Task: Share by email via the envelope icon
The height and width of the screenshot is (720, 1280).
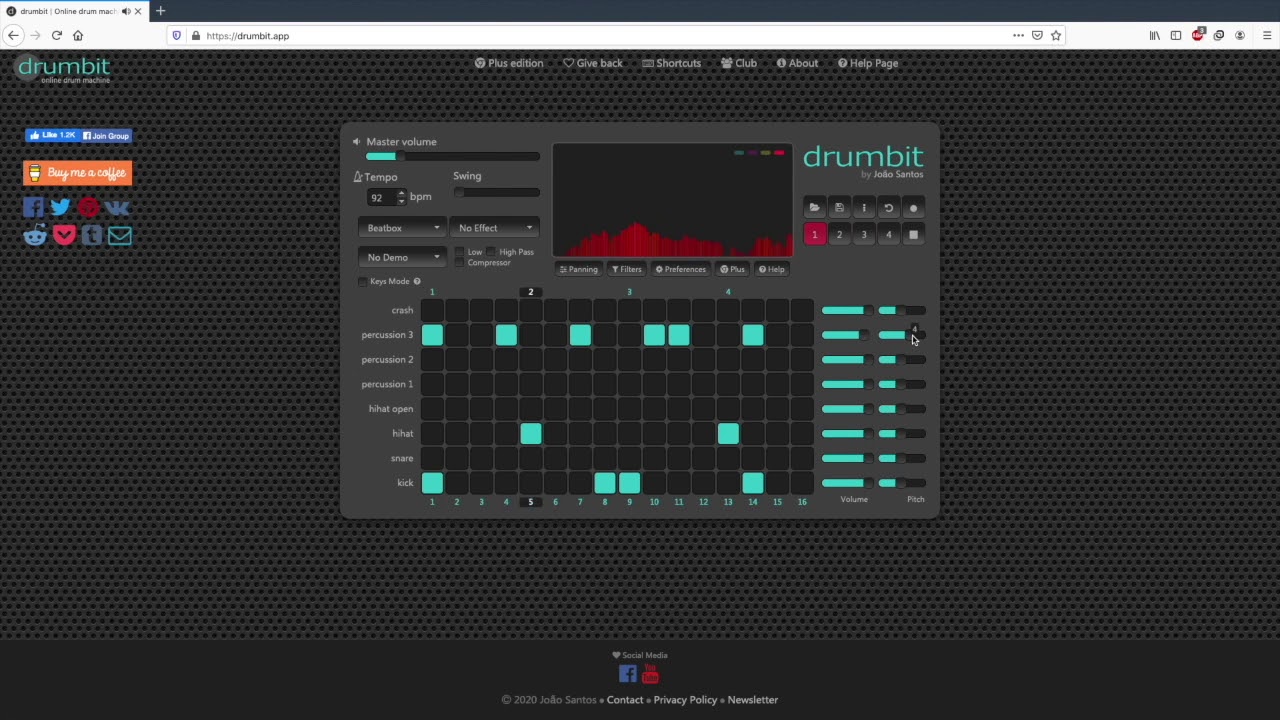Action: point(119,235)
